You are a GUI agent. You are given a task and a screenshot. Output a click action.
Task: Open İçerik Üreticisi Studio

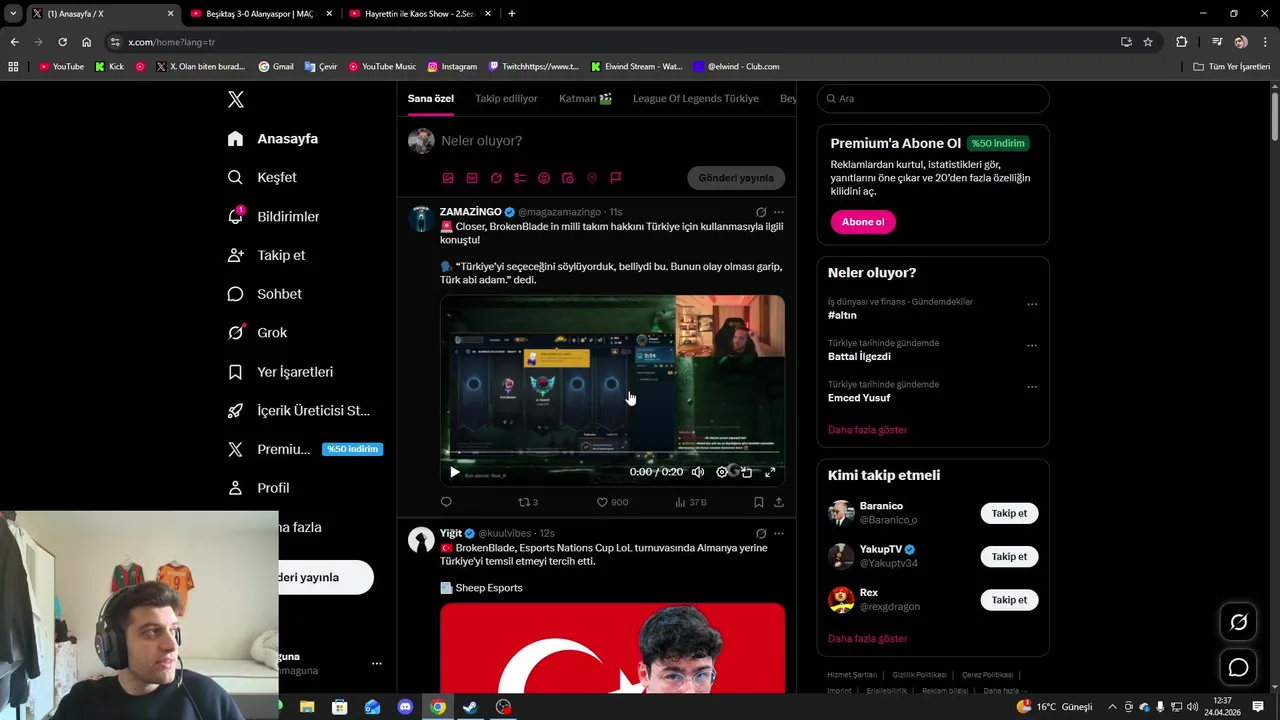298,411
